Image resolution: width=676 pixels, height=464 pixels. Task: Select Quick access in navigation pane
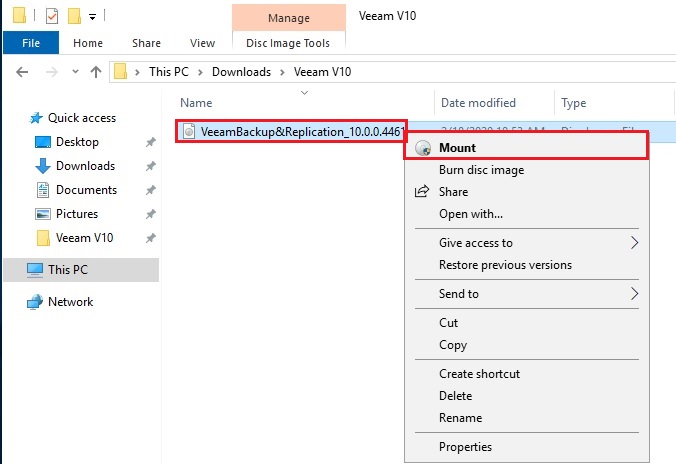82,118
